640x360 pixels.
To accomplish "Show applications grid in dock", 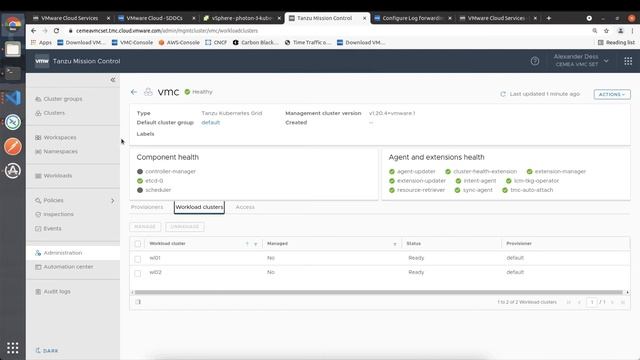I will tap(13, 348).
